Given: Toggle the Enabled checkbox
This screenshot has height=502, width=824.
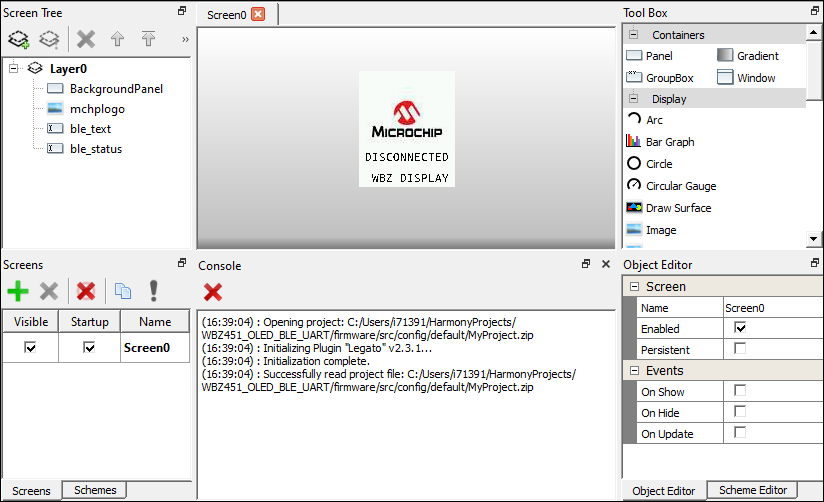Looking at the screenshot, I should (740, 328).
